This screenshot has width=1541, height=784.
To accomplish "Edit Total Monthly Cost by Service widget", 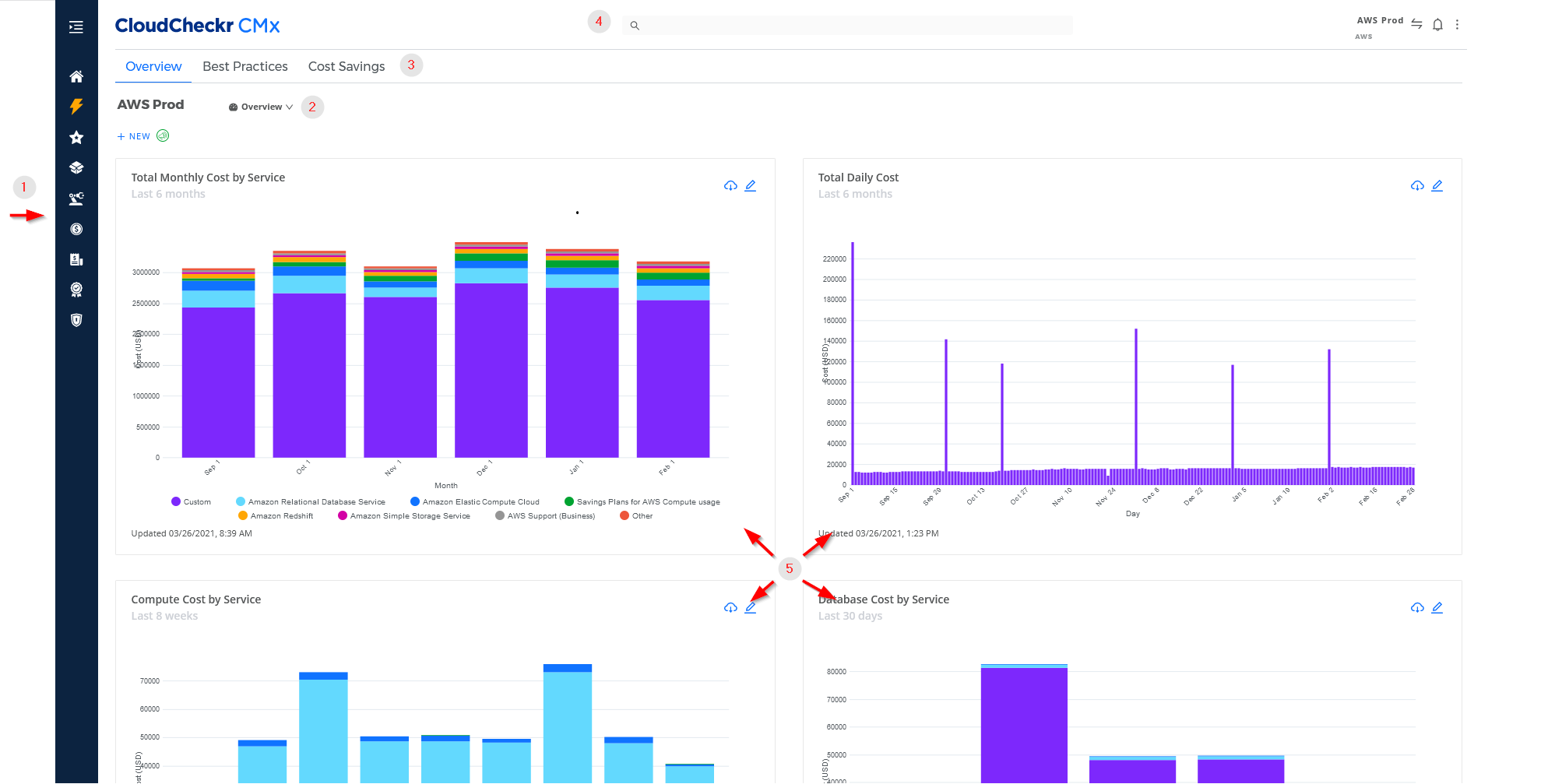I will [x=751, y=185].
